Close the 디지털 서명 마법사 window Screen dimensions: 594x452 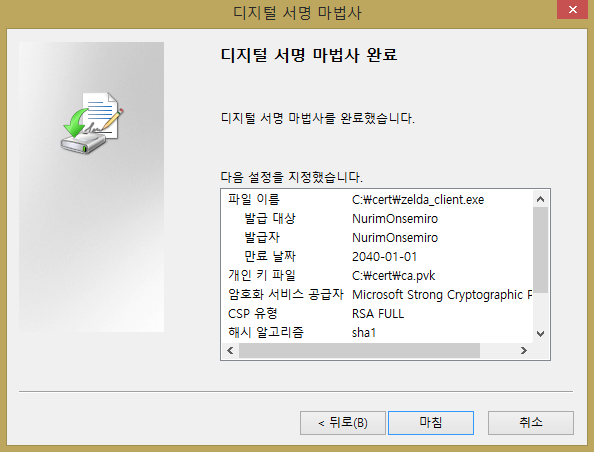pyautogui.click(x=572, y=9)
